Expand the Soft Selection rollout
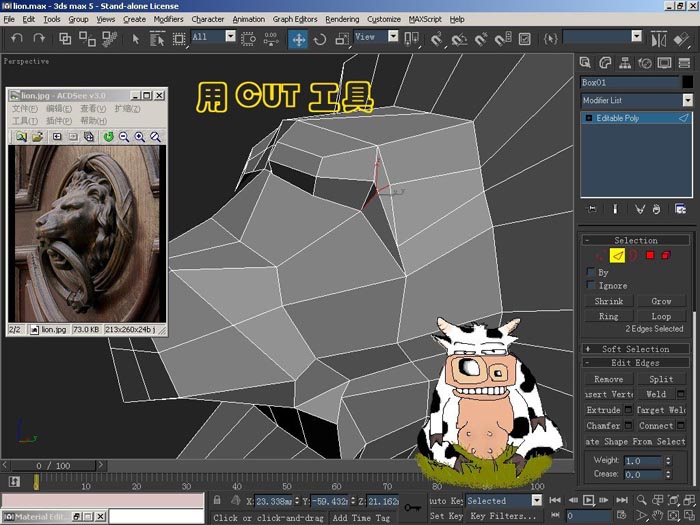The height and width of the screenshot is (525, 700). click(x=636, y=349)
